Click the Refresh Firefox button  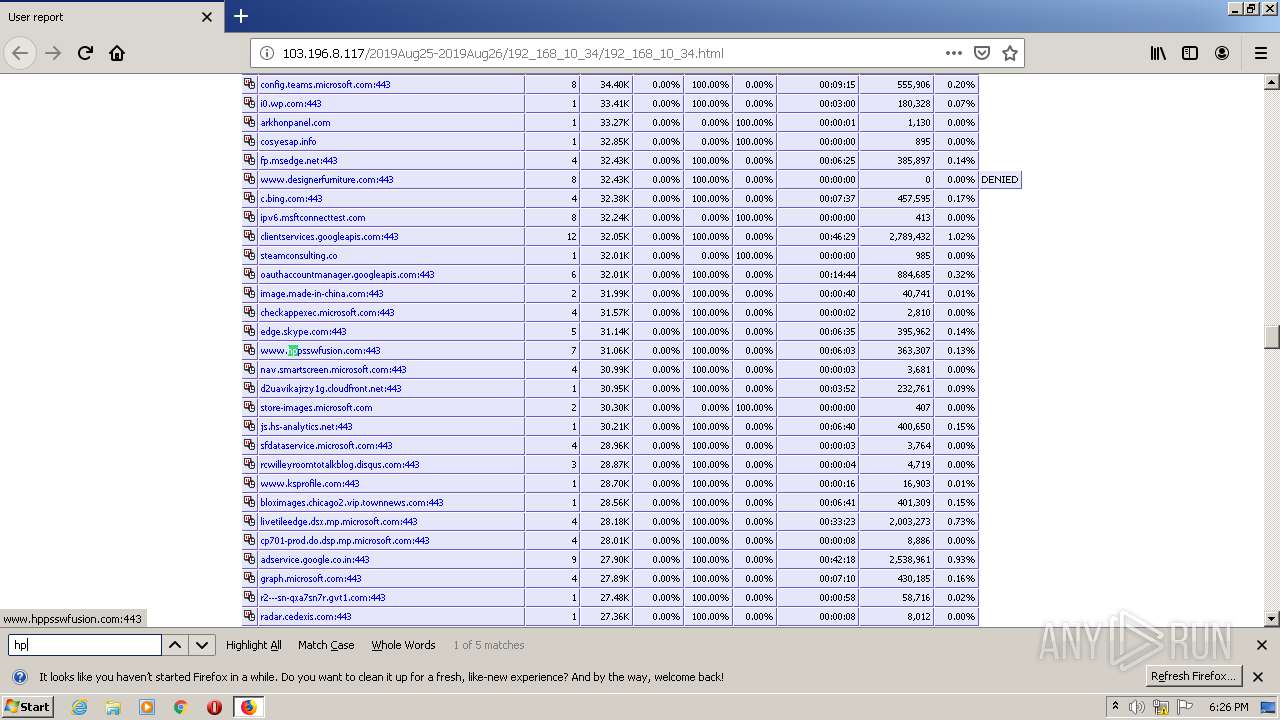coord(1195,676)
